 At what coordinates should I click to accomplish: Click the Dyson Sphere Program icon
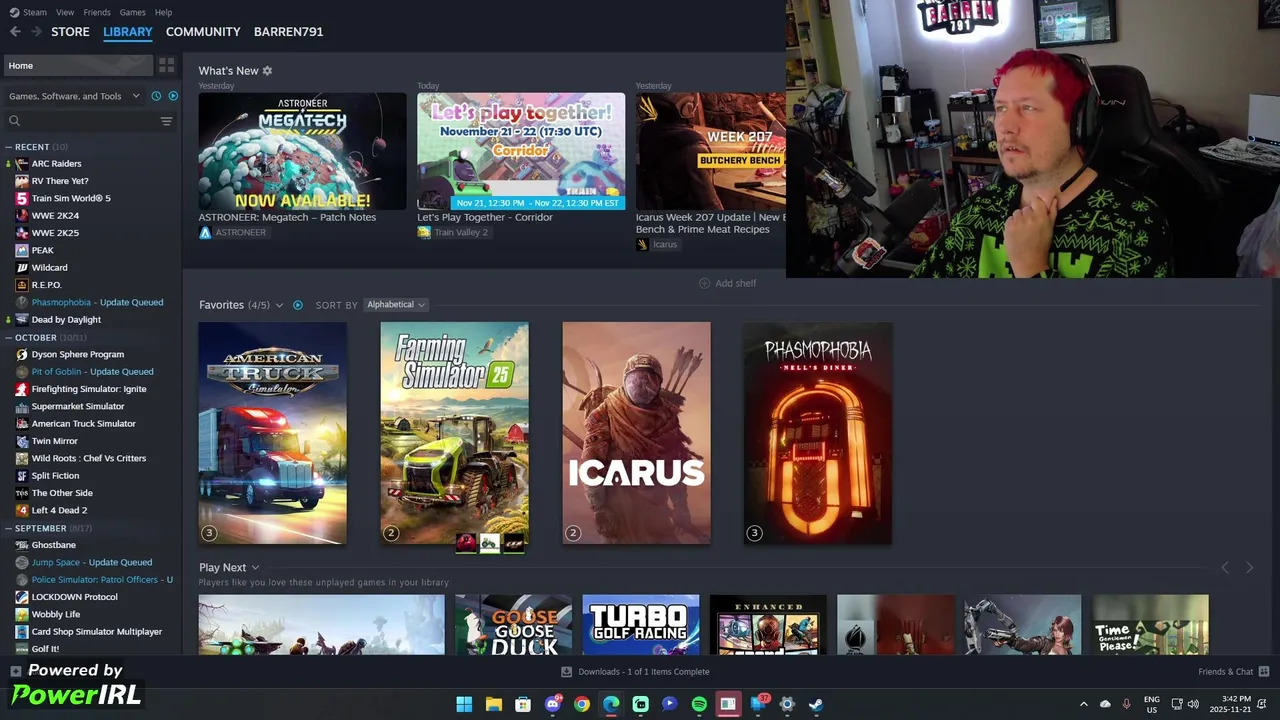[x=22, y=354]
